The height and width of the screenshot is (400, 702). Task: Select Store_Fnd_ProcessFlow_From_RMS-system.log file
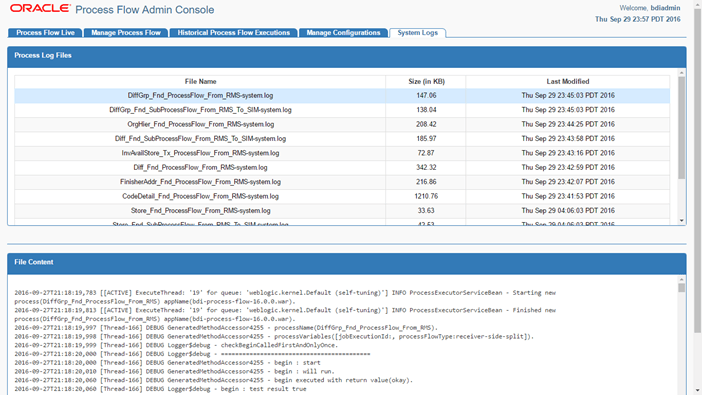click(200, 211)
